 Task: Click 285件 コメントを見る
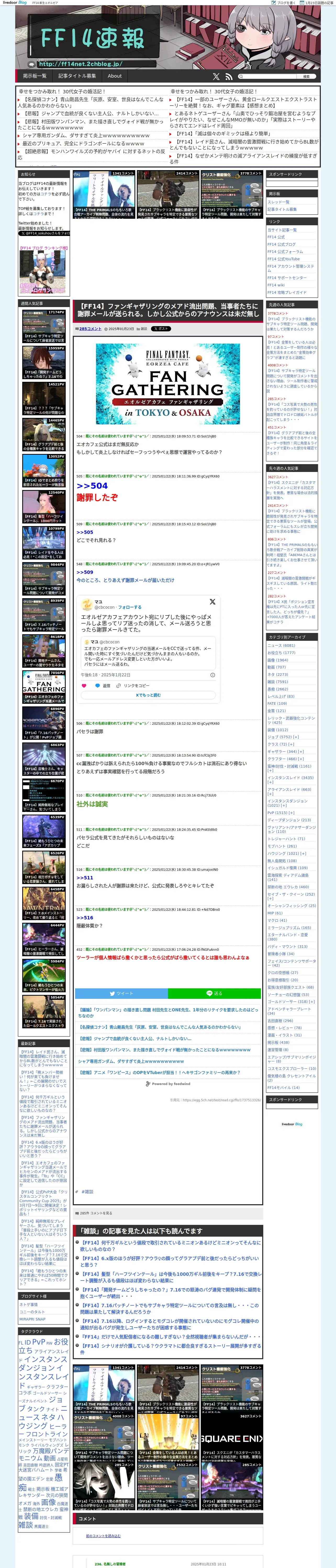[x=96, y=1213]
